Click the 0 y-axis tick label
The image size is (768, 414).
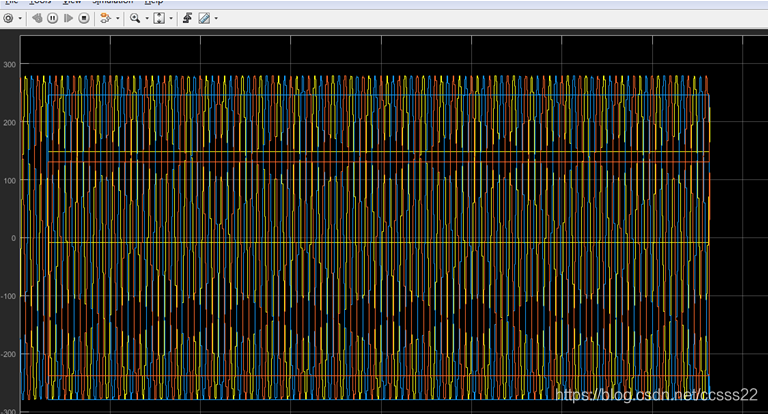[x=14, y=238]
